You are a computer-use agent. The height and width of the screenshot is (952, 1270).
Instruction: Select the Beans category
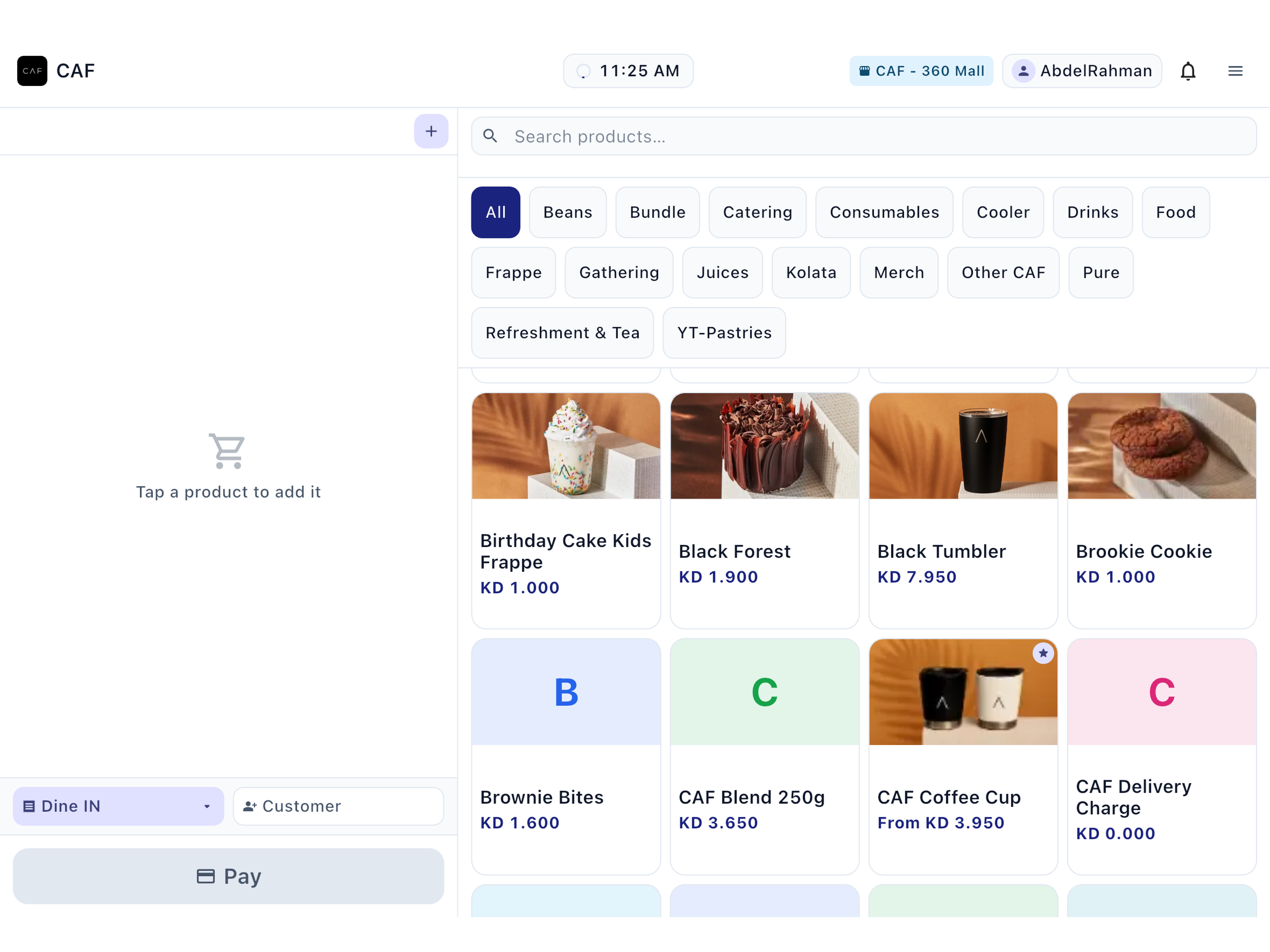(567, 212)
